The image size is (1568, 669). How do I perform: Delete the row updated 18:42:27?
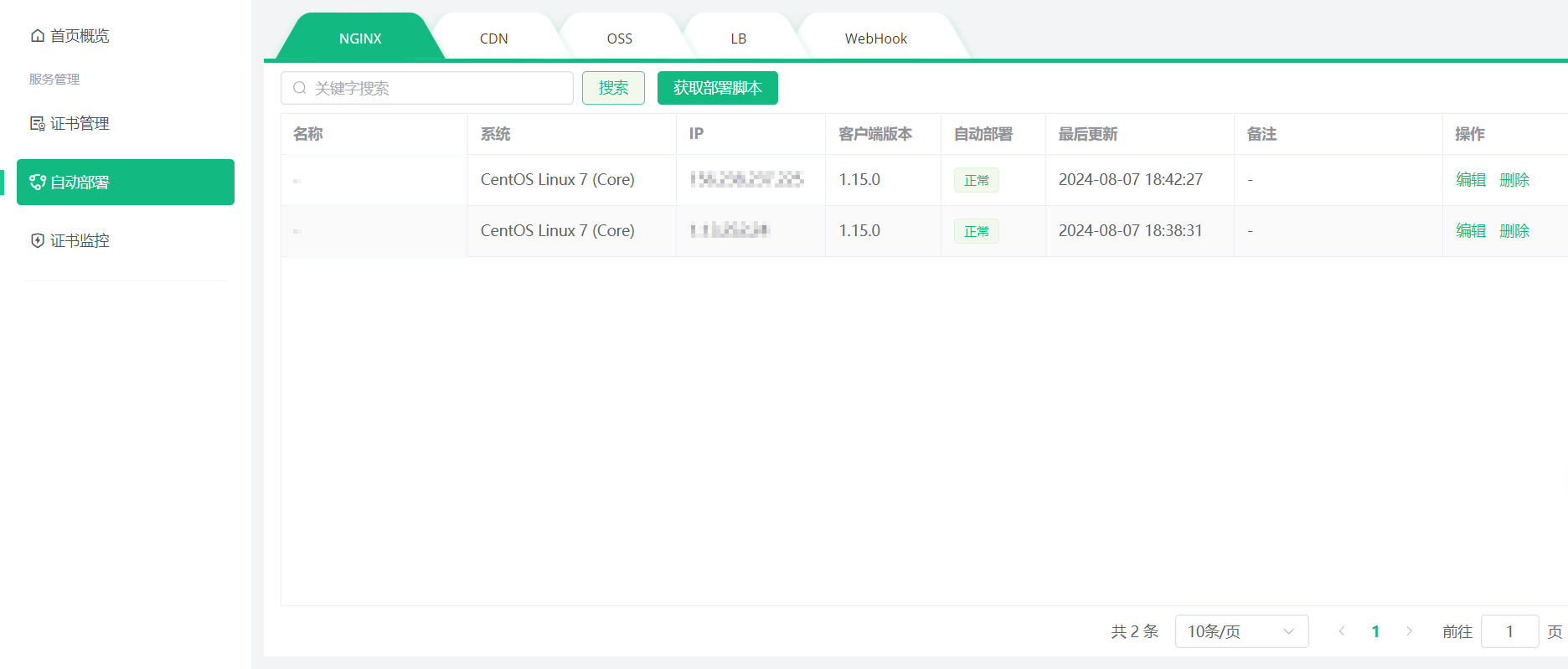coord(1514,180)
